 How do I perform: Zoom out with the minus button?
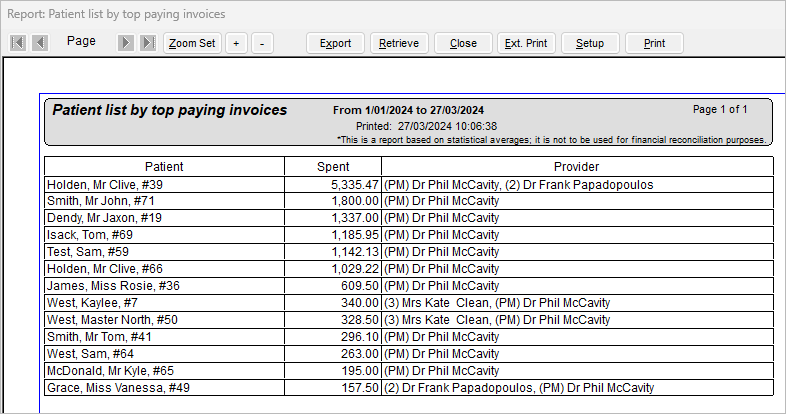pos(262,43)
